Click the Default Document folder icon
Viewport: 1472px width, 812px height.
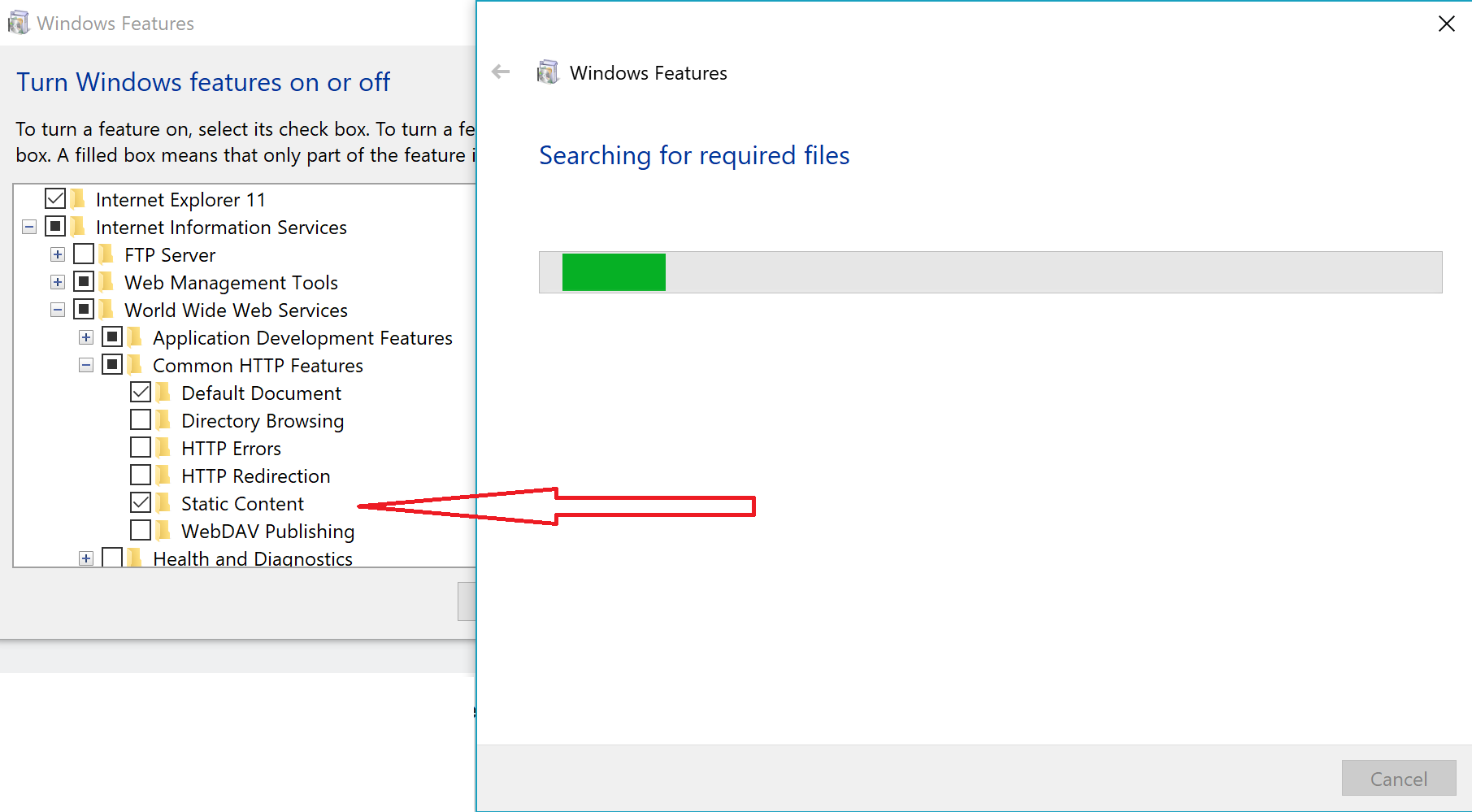[163, 393]
